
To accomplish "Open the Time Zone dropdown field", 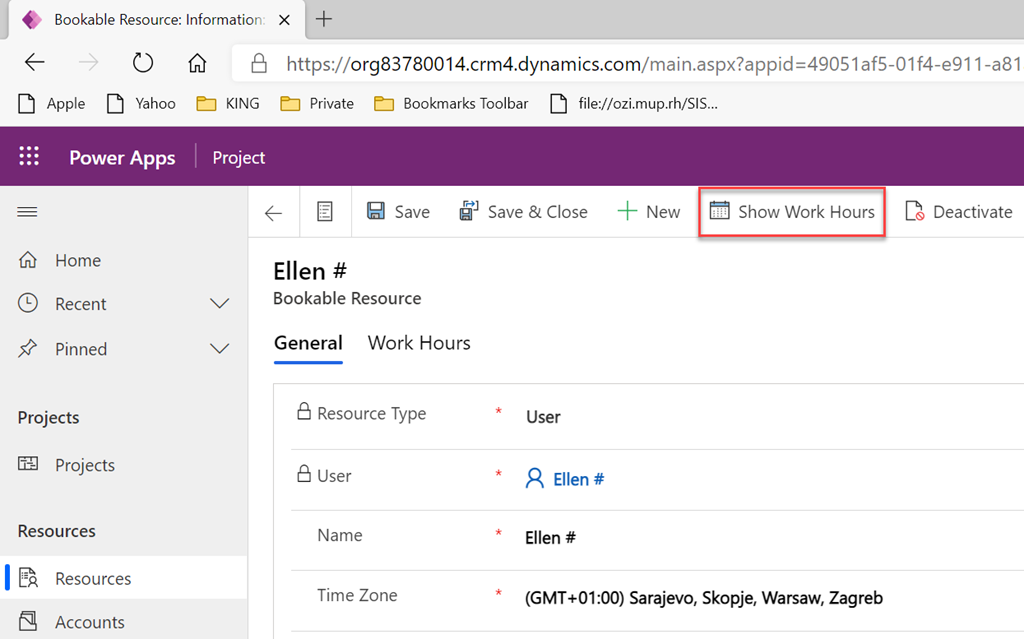I will point(760,598).
